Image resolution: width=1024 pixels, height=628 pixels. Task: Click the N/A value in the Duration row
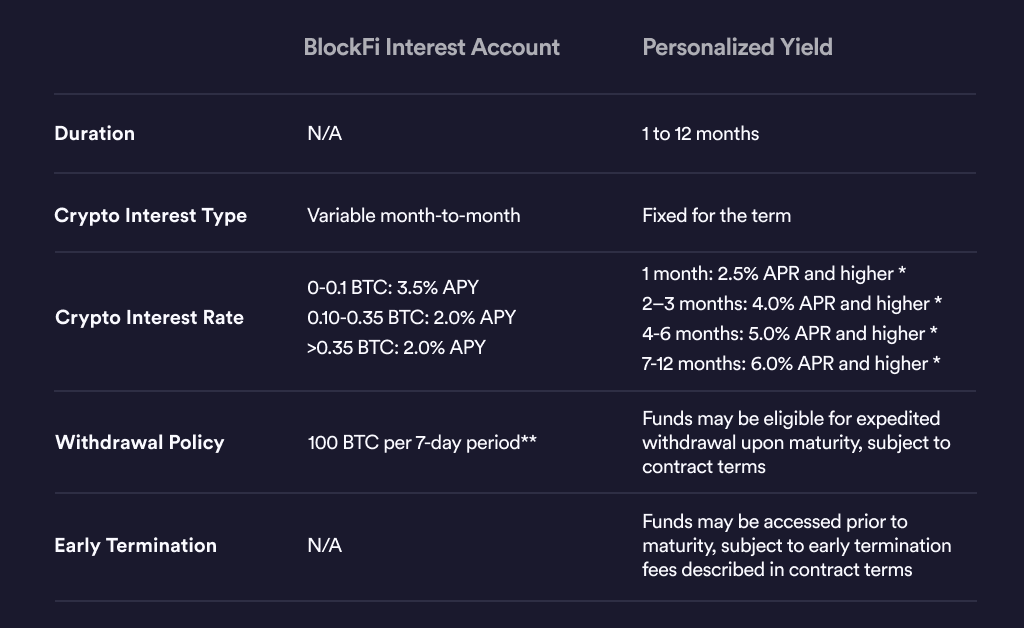point(324,133)
